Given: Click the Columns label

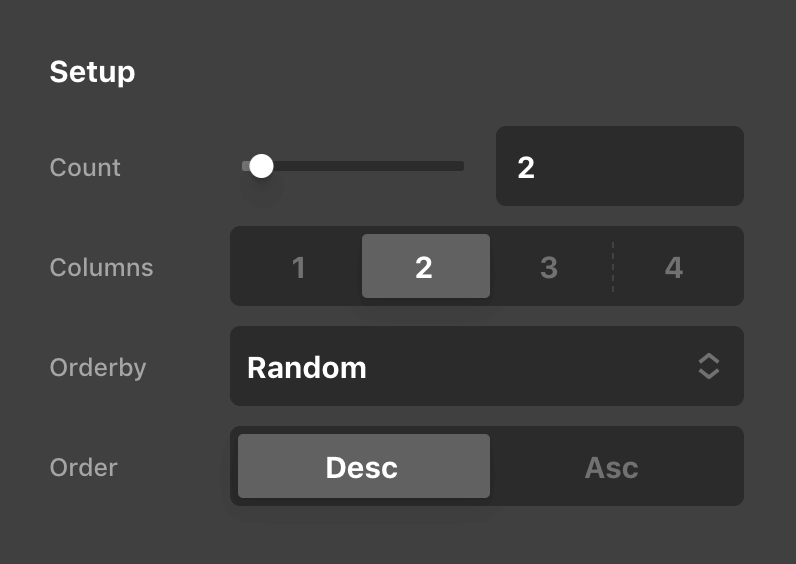Looking at the screenshot, I should [101, 267].
